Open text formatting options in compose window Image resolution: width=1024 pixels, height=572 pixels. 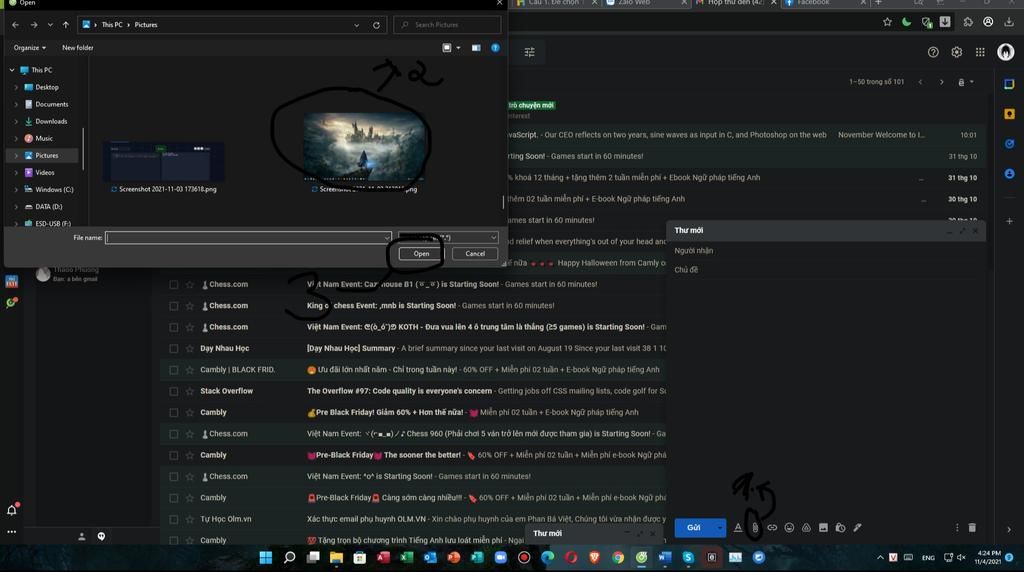point(738,528)
